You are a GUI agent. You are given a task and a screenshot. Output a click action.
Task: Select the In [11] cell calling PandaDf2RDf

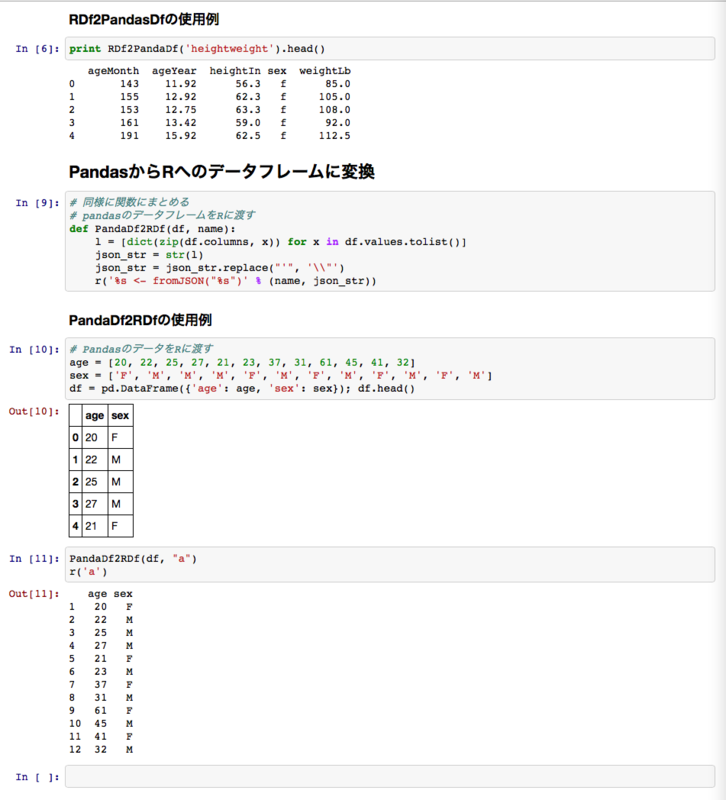[x=390, y=564]
